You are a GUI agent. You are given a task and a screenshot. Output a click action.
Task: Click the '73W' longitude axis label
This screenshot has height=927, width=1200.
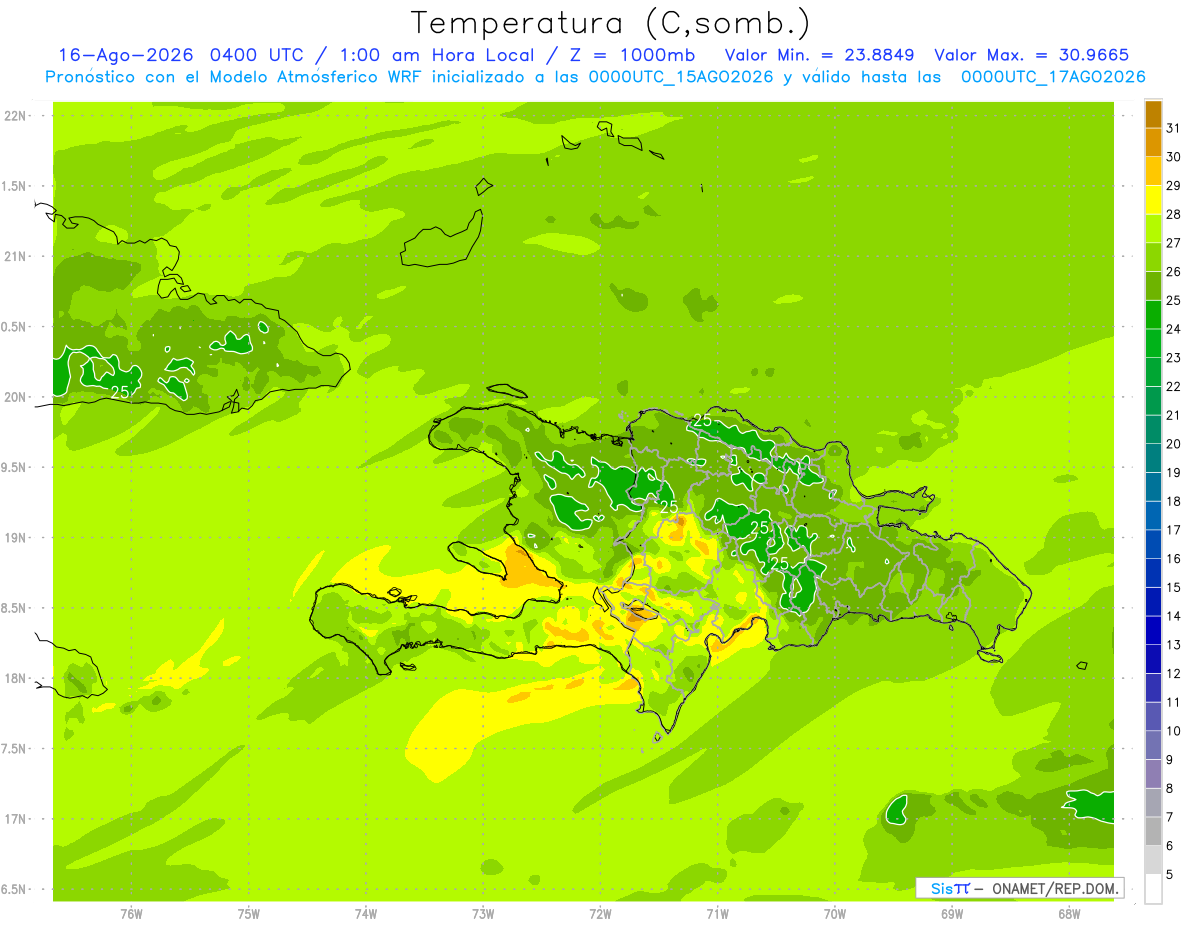(x=483, y=914)
